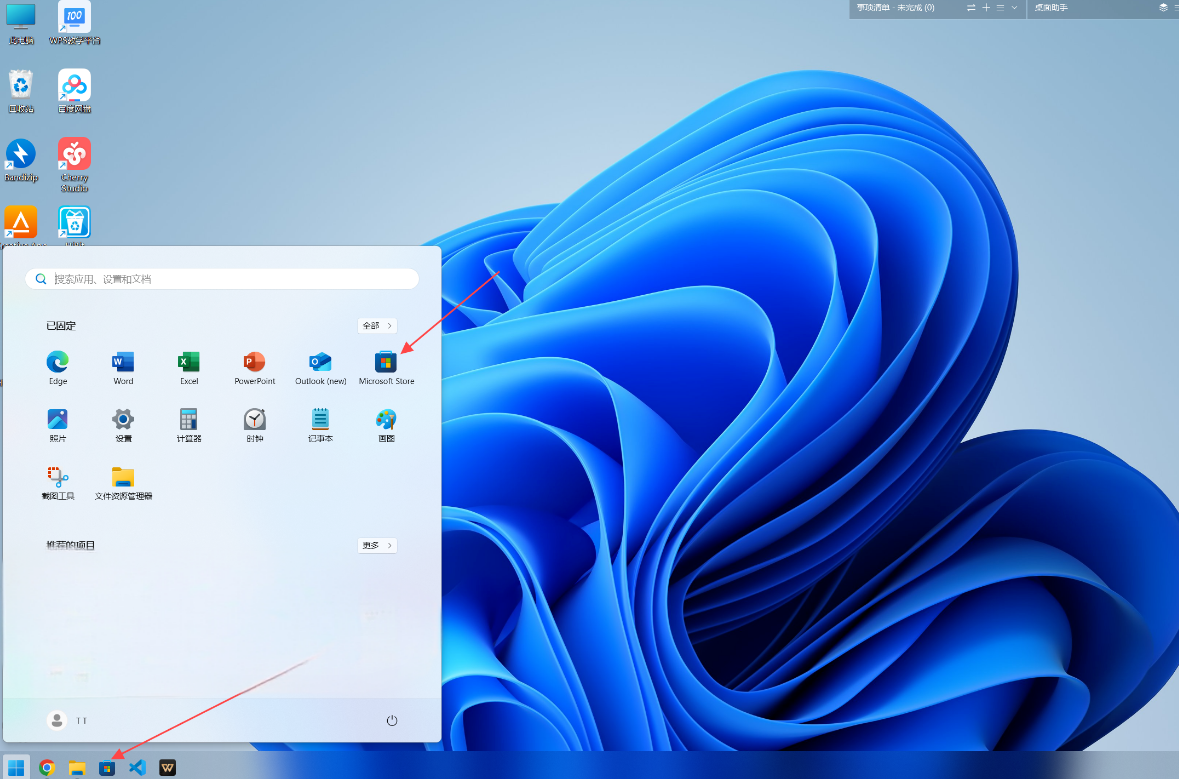Open Cherry Studio desktop shortcut

[x=74, y=165]
